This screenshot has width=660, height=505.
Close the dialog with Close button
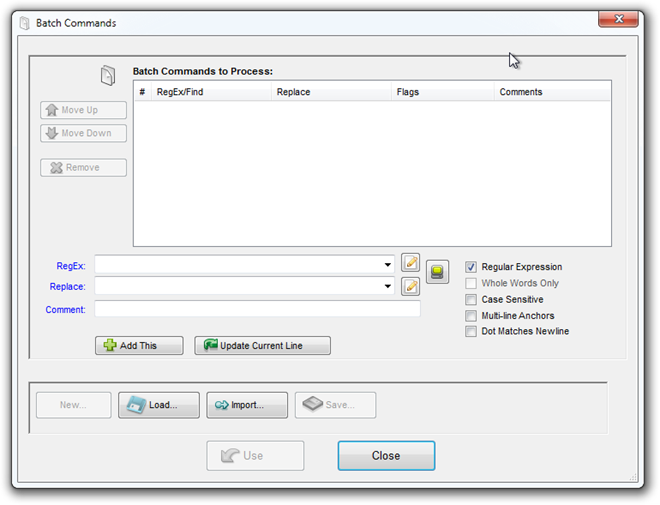click(x=386, y=456)
